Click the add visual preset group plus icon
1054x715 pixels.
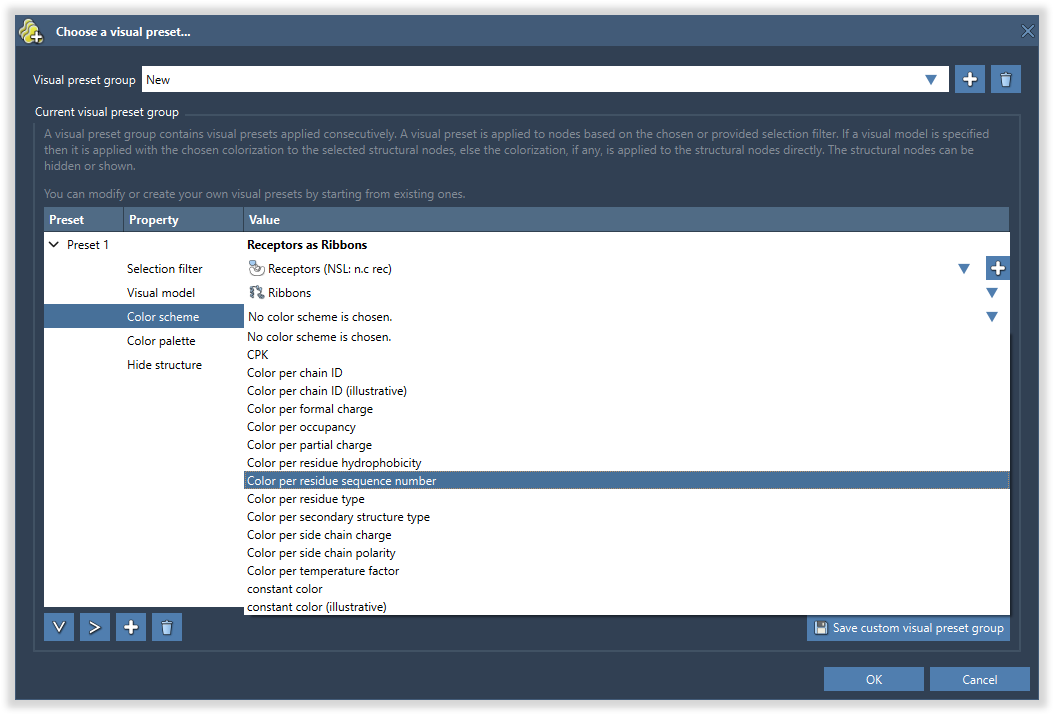(969, 80)
